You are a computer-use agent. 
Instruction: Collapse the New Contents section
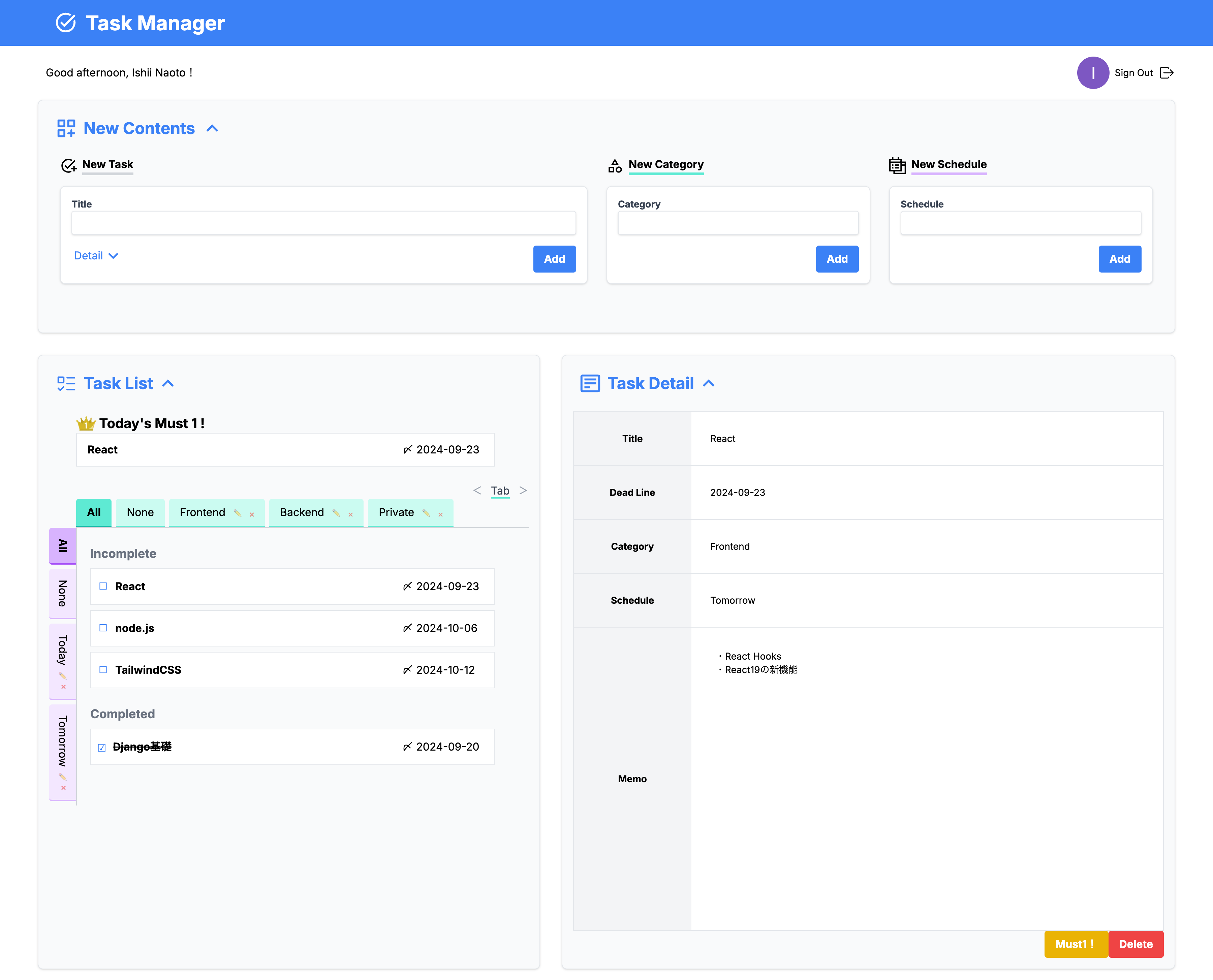point(212,129)
